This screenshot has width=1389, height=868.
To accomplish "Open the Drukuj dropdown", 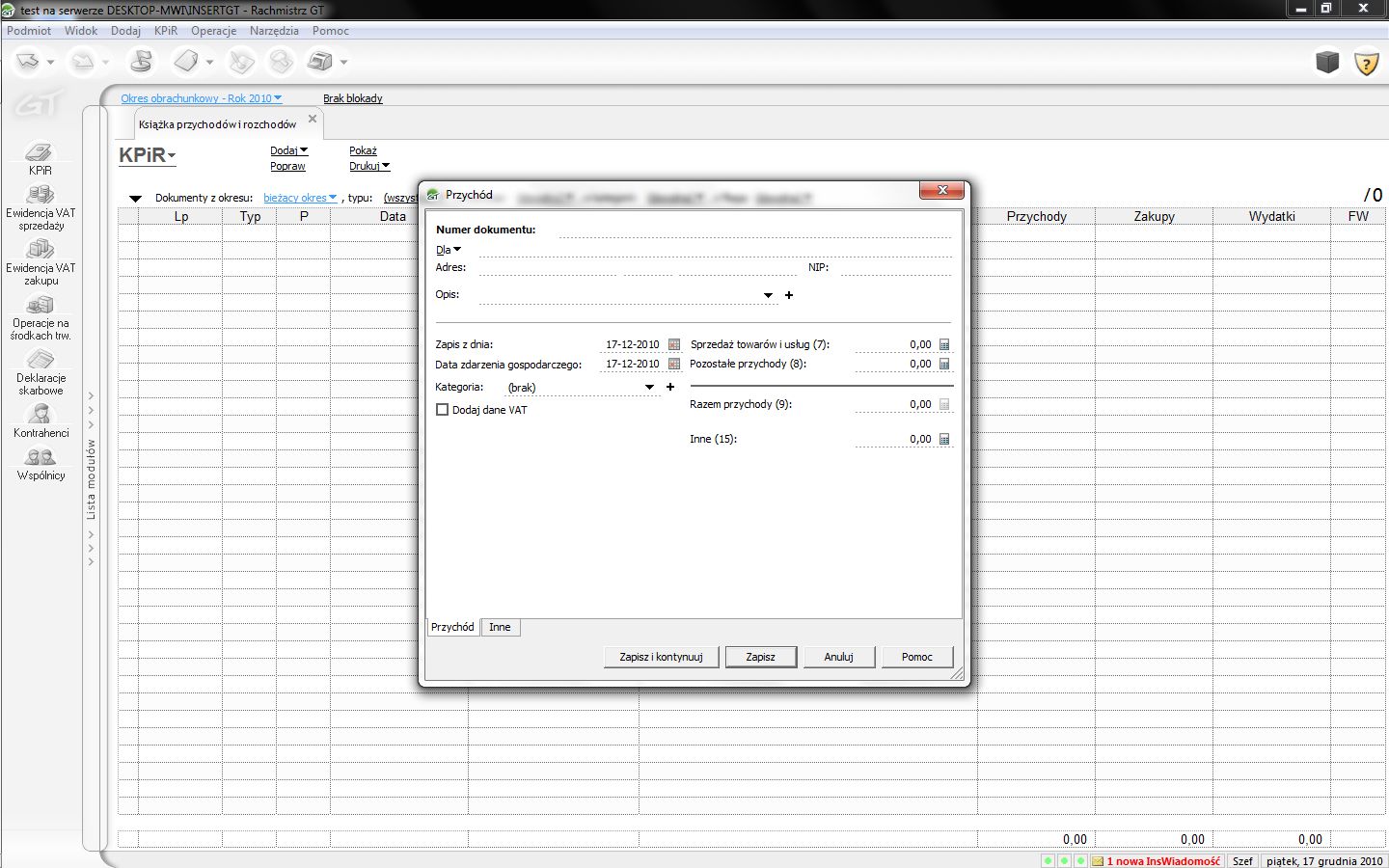I will pyautogui.click(x=369, y=166).
